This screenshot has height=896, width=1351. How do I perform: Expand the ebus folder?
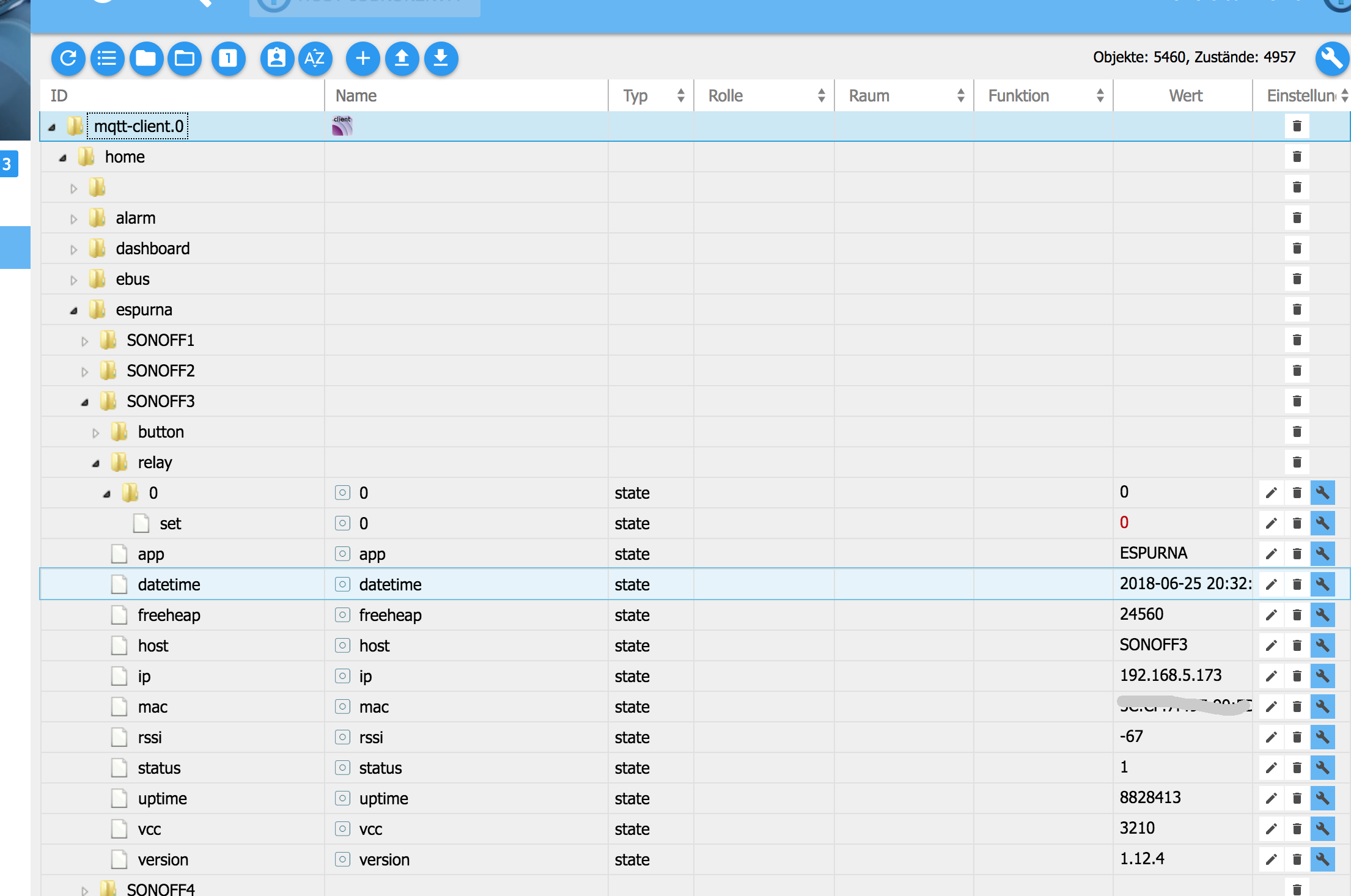73,280
